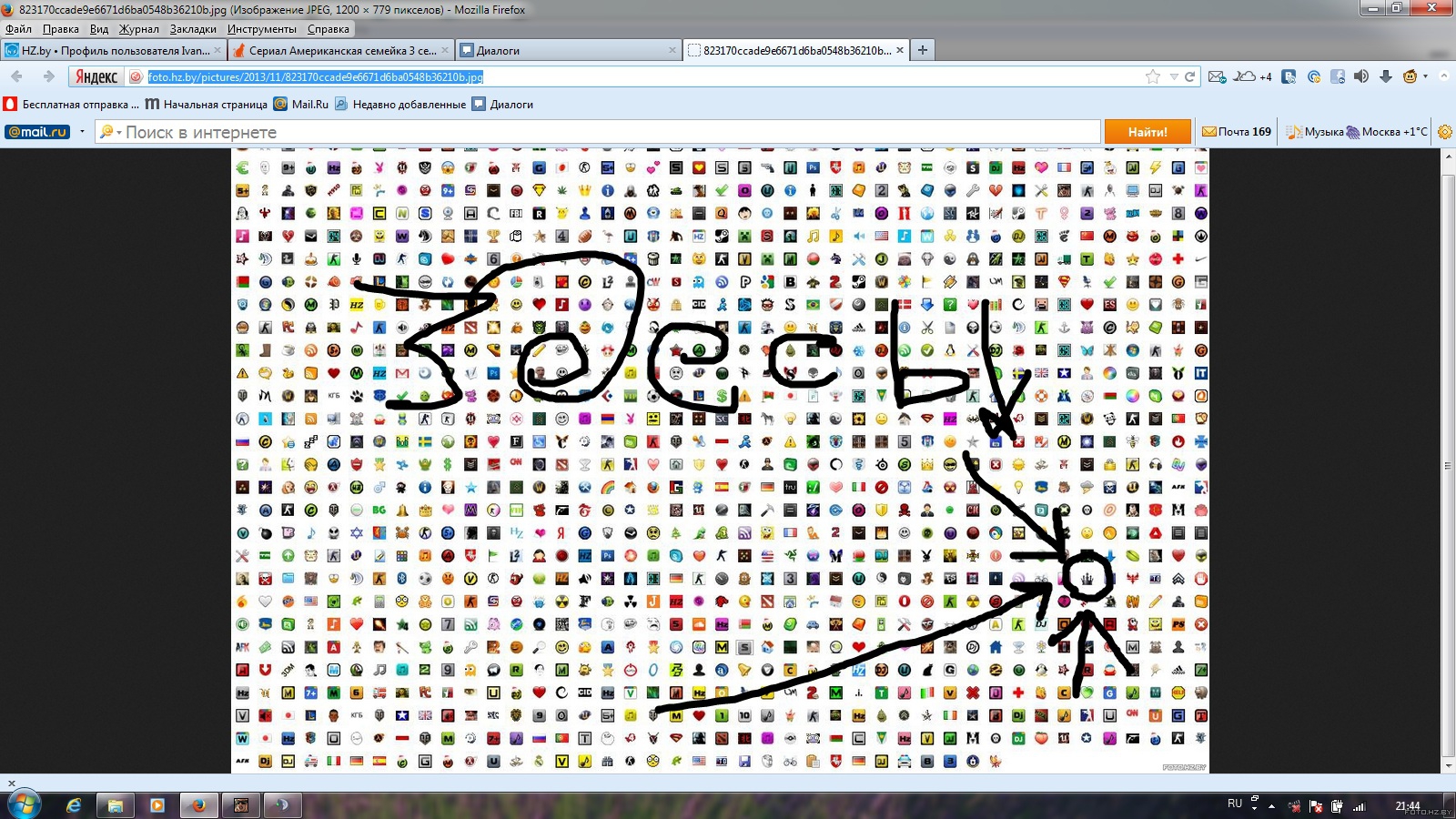Click the Яндекс search engine logo

point(96,76)
